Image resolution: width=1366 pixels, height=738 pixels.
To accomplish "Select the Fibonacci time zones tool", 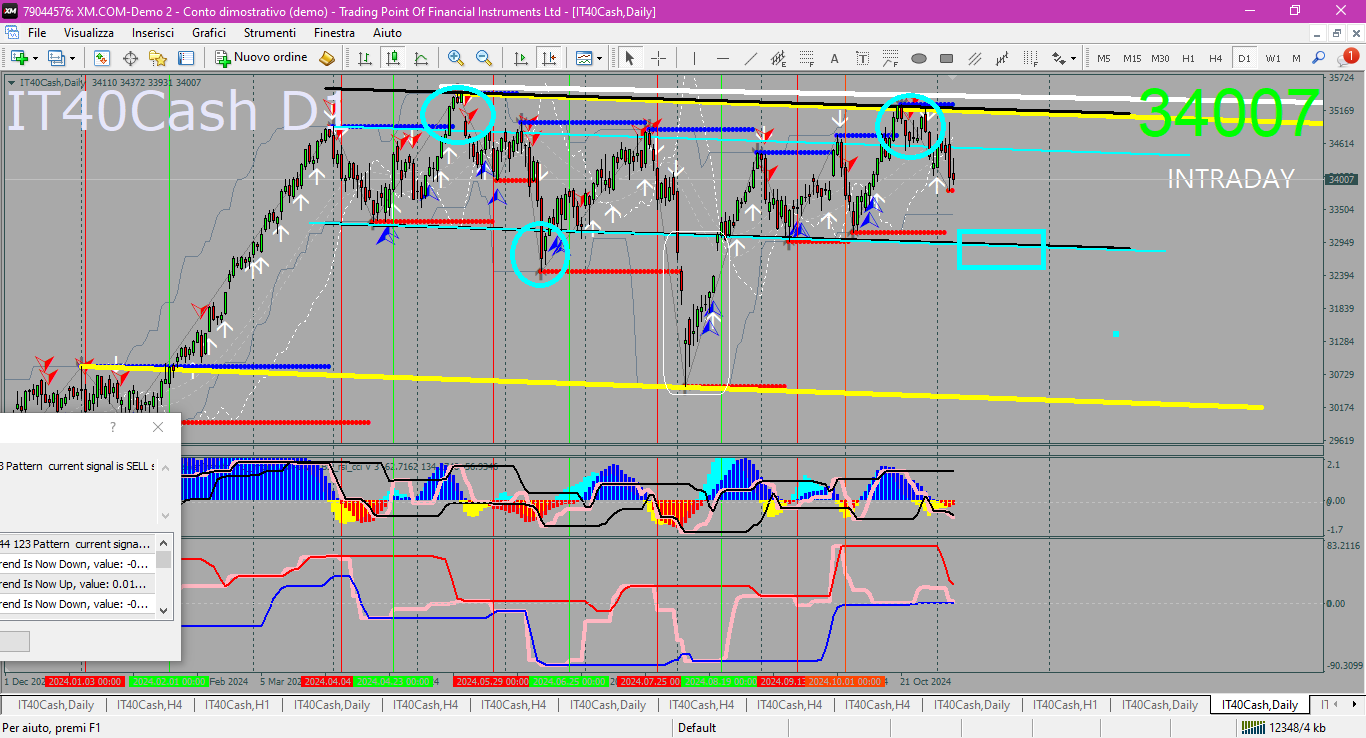I will click(x=1031, y=58).
